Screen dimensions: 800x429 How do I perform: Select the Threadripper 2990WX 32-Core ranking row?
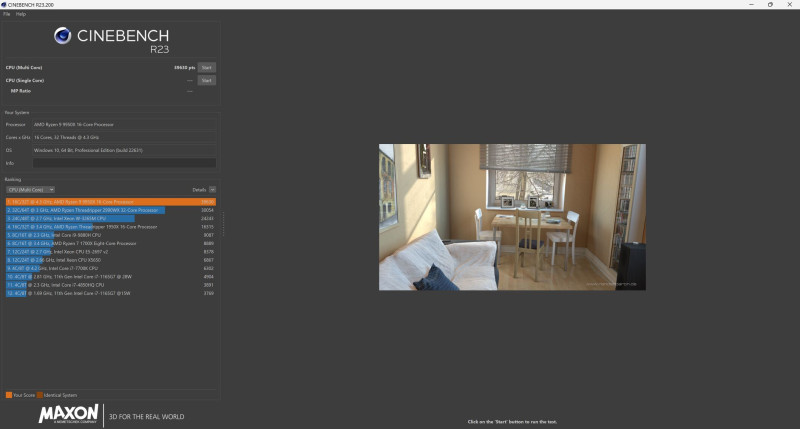pos(111,210)
